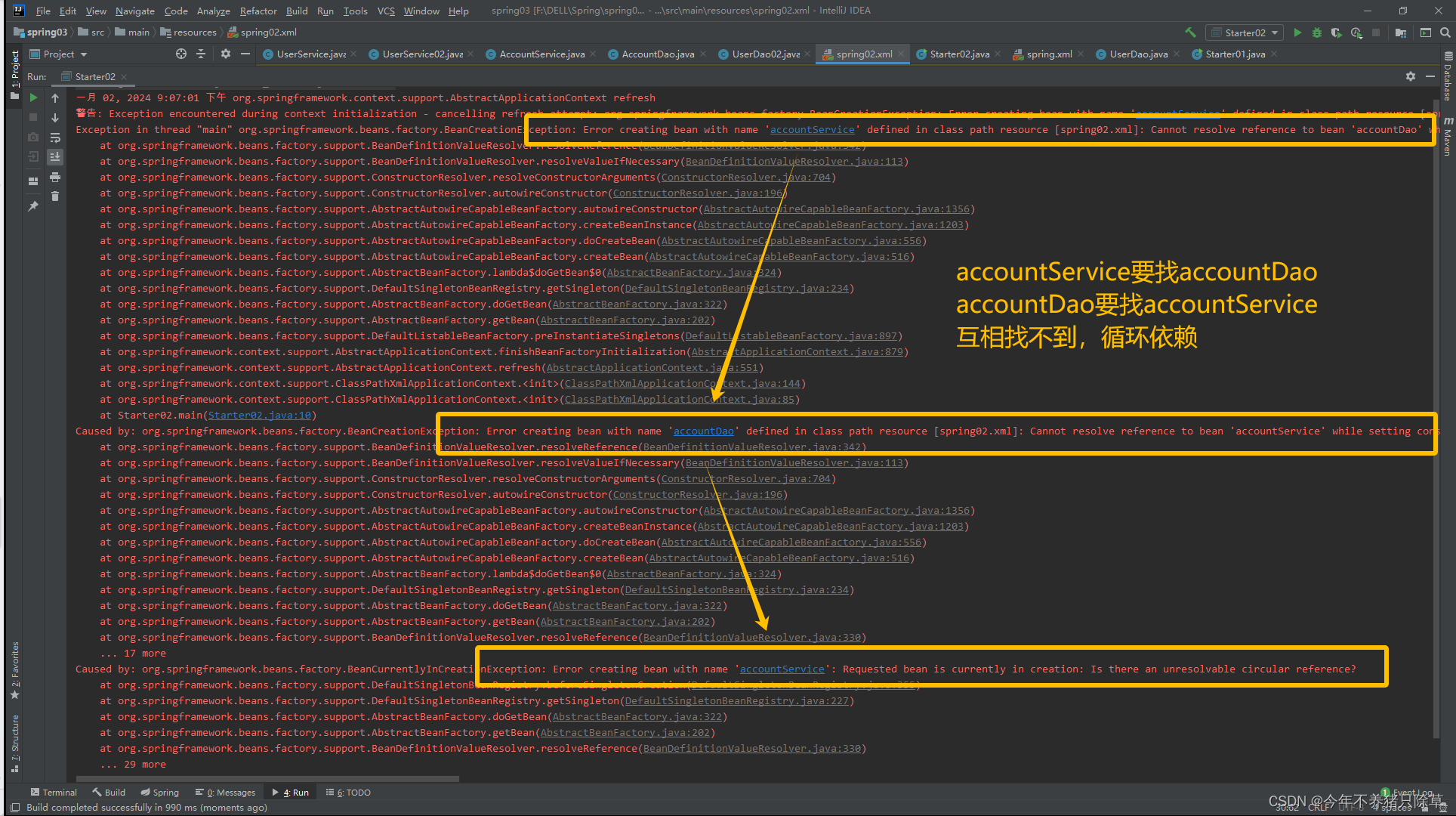
Task: Click the grey Stop square in main toolbar
Action: 1376,32
